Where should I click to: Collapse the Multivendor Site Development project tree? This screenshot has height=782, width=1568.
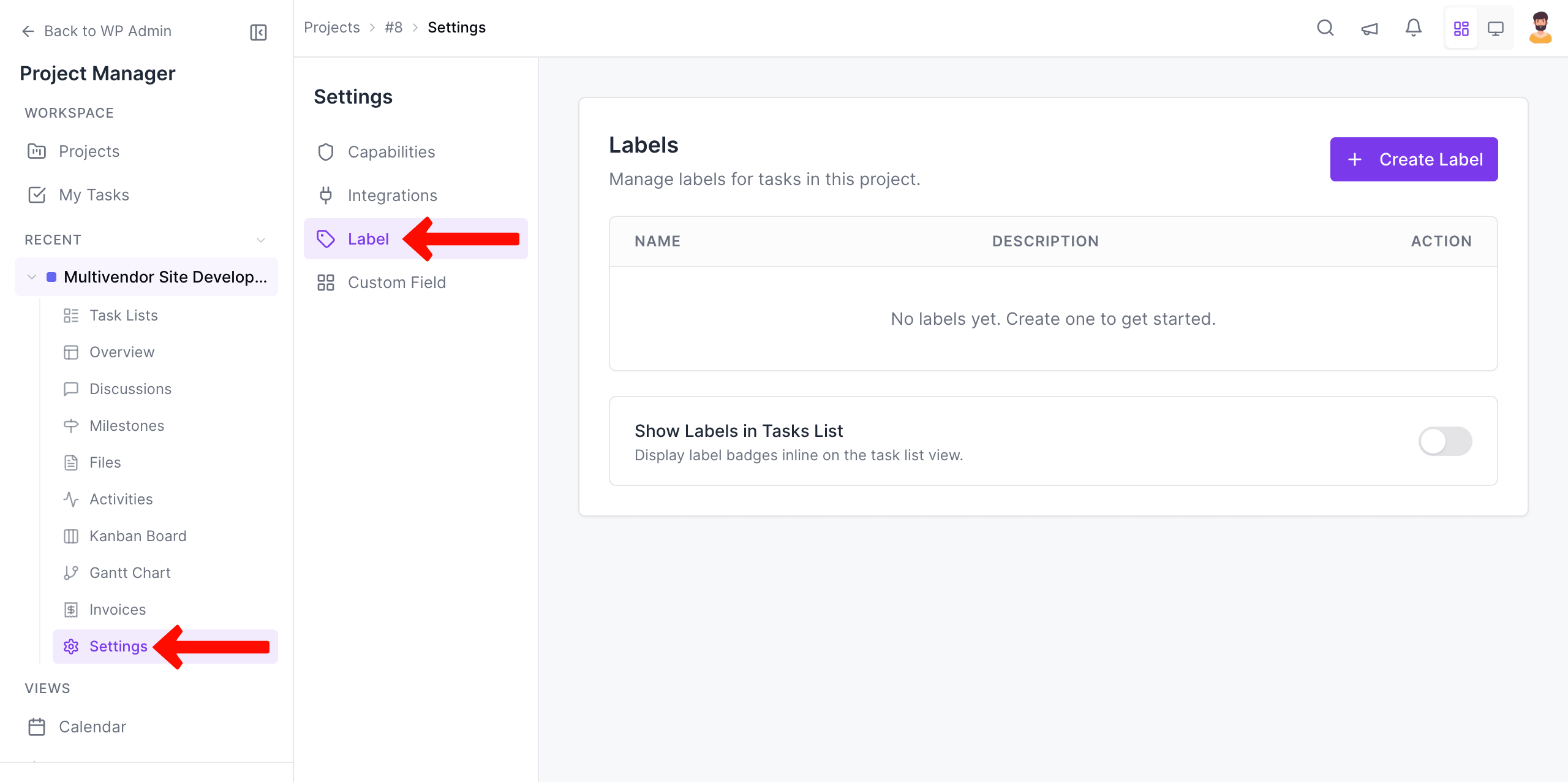coord(31,276)
